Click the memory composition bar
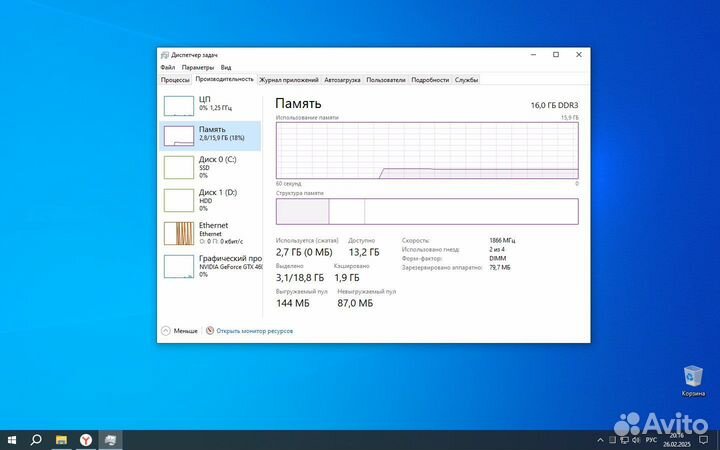Image resolution: width=720 pixels, height=450 pixels. pyautogui.click(x=427, y=211)
